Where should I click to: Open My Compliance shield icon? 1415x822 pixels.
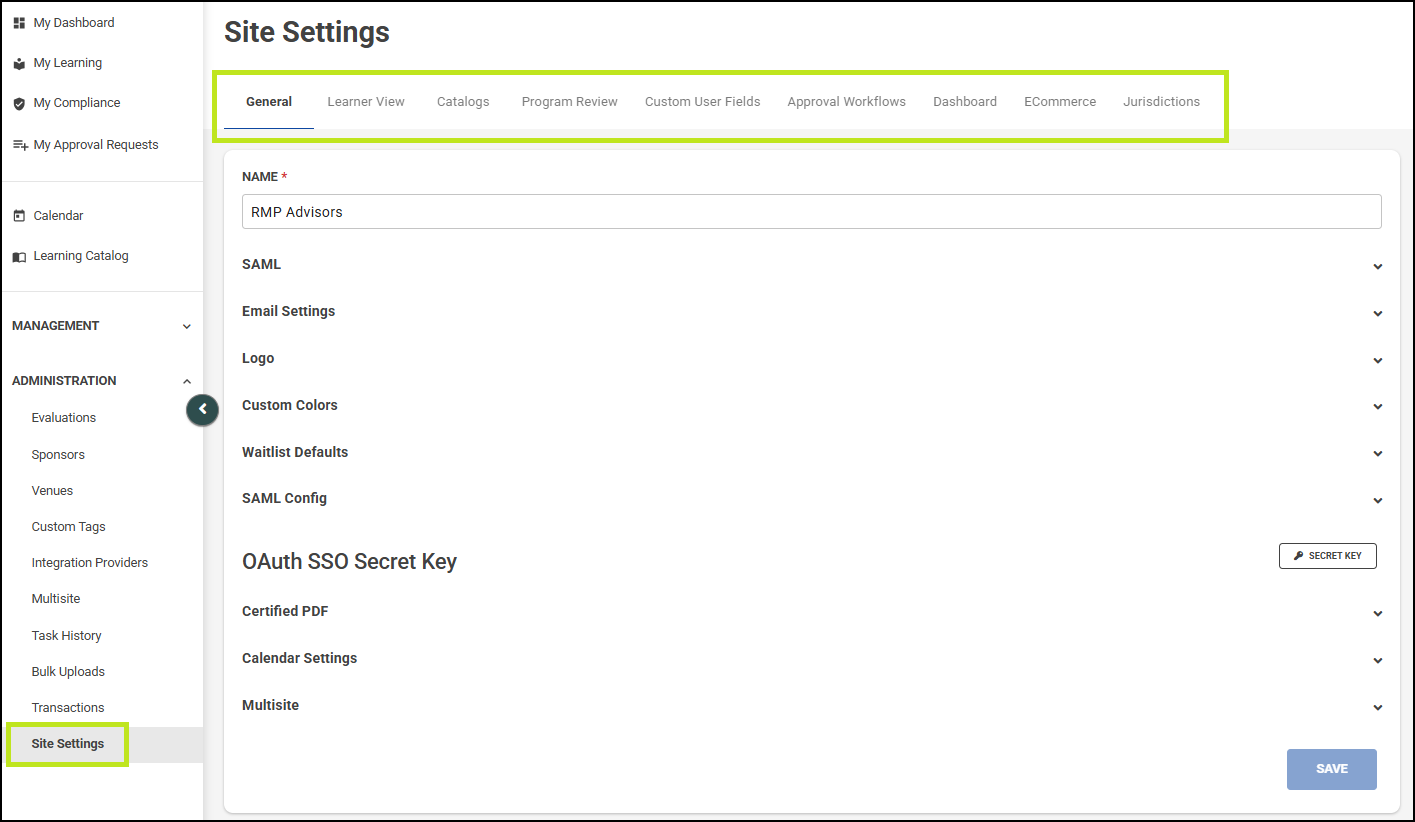(19, 103)
